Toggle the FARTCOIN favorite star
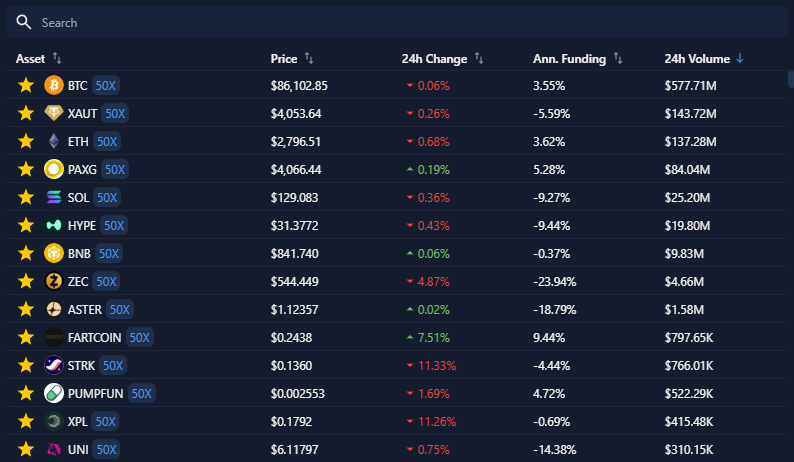794x462 pixels. (26, 337)
